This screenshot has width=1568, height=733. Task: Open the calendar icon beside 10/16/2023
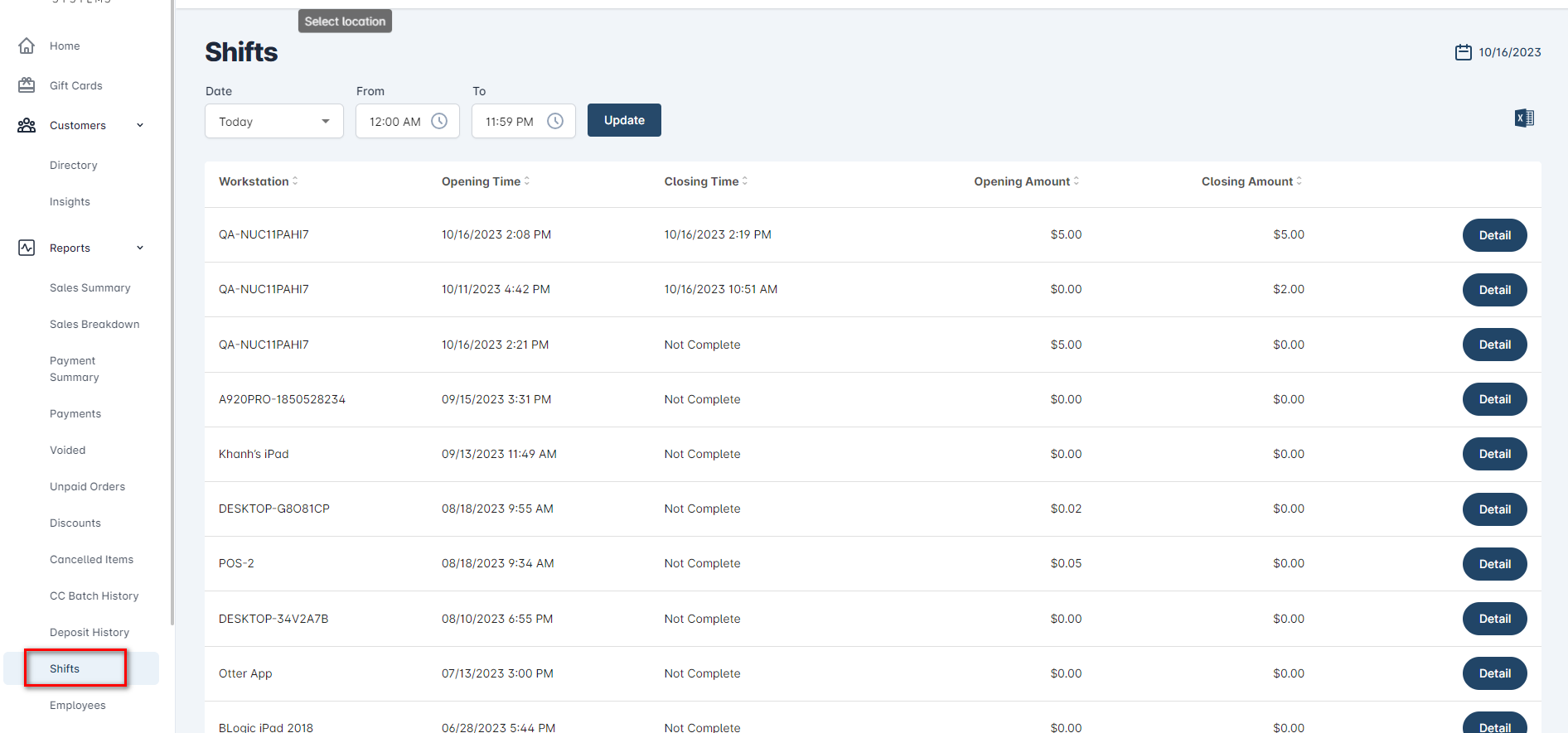(x=1463, y=52)
